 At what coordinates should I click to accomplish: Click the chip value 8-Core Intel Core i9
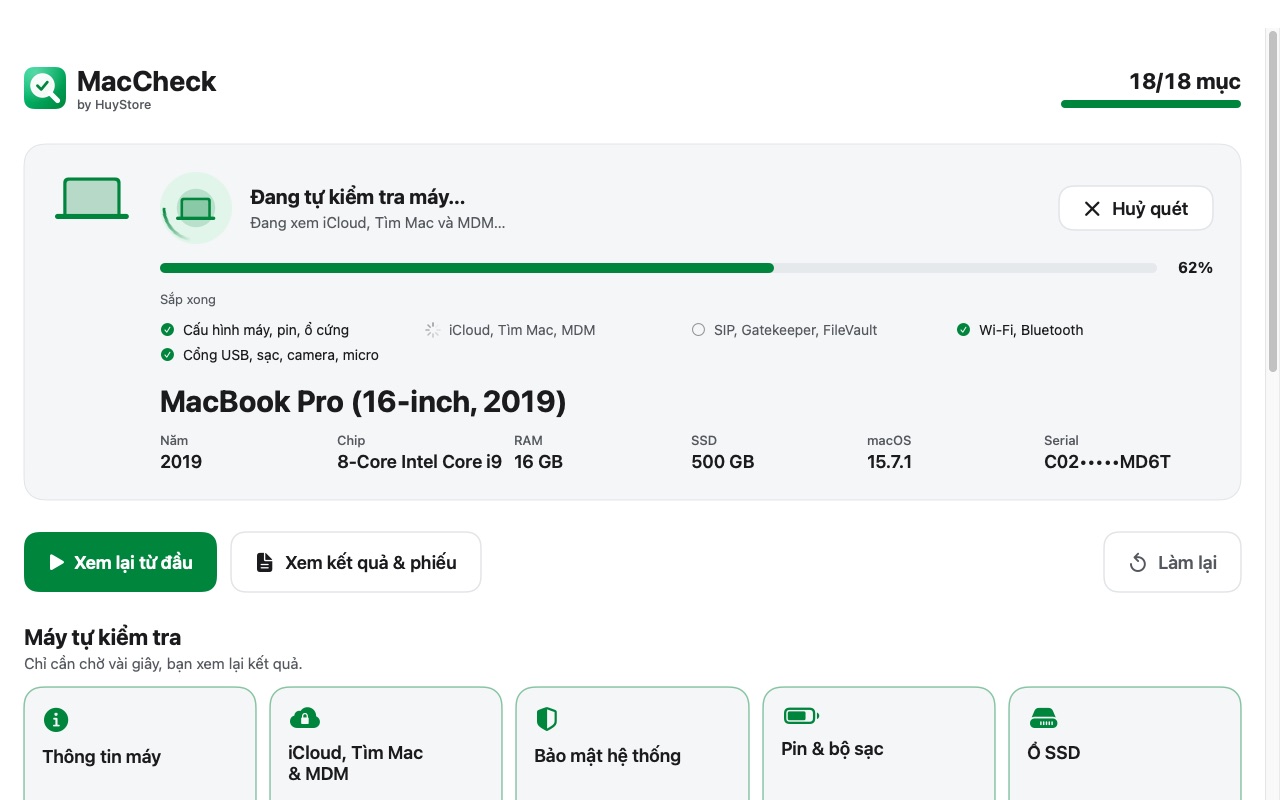click(419, 462)
